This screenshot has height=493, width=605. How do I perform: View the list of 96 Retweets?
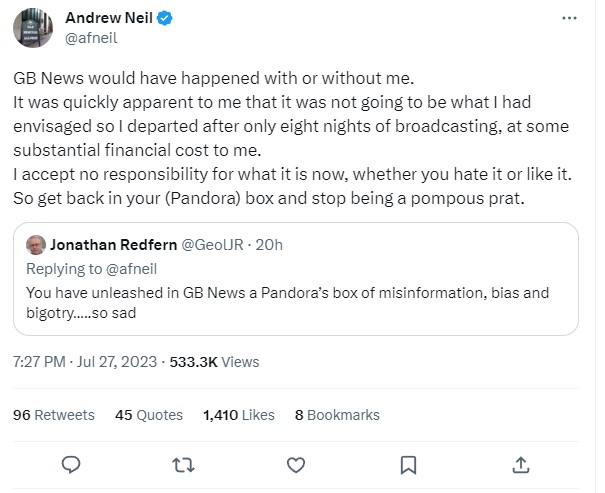[x=53, y=415]
